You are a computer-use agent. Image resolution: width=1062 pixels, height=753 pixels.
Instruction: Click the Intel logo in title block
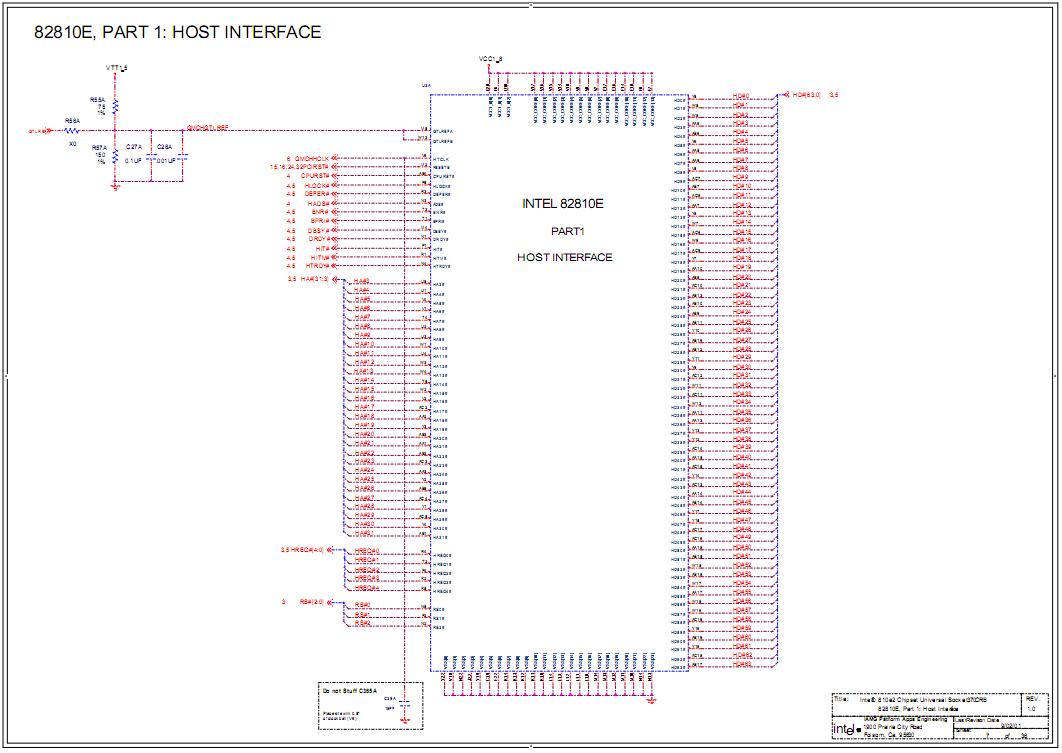pos(846,729)
